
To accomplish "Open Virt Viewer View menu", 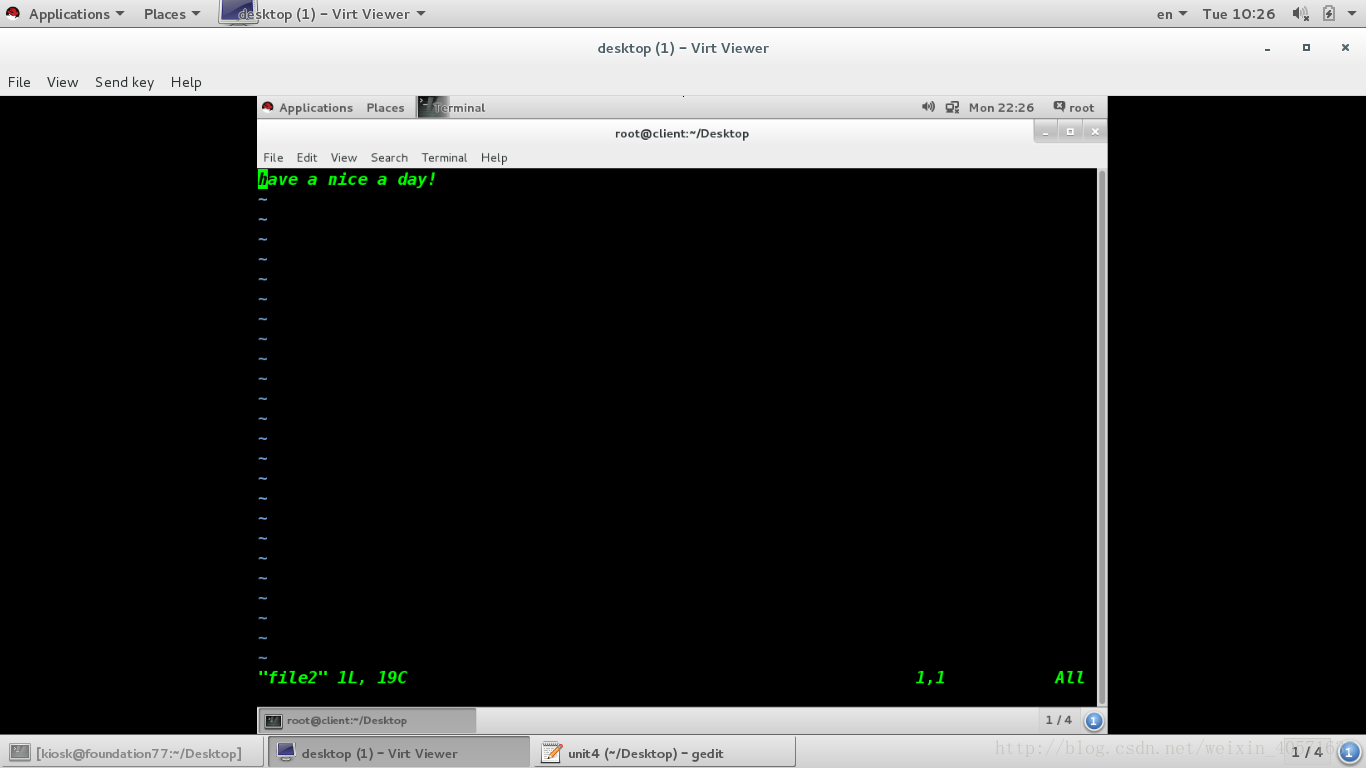I will coord(62,82).
